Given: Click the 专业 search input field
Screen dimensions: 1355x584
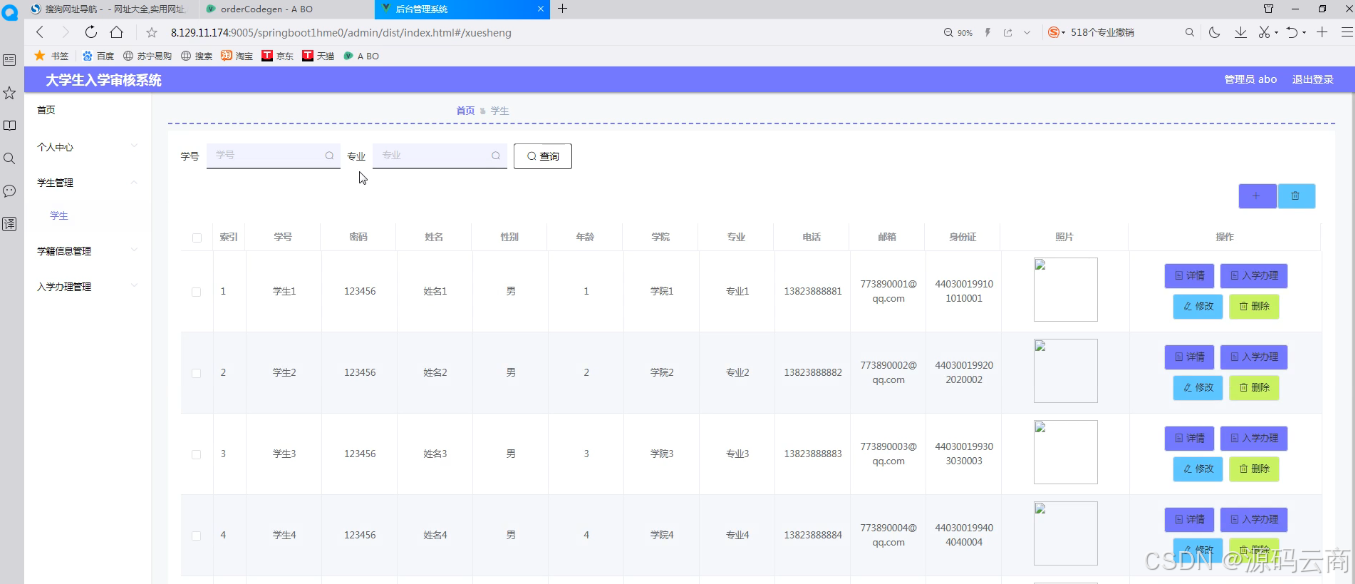Looking at the screenshot, I should click(440, 156).
